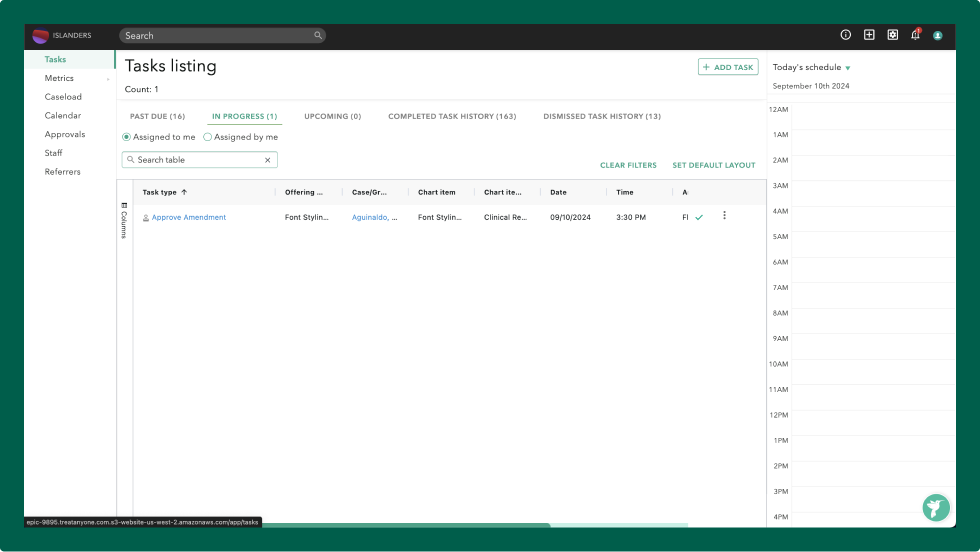The image size is (980, 552).
Task: Expand the Metrics submenu arrow
Action: pos(108,79)
